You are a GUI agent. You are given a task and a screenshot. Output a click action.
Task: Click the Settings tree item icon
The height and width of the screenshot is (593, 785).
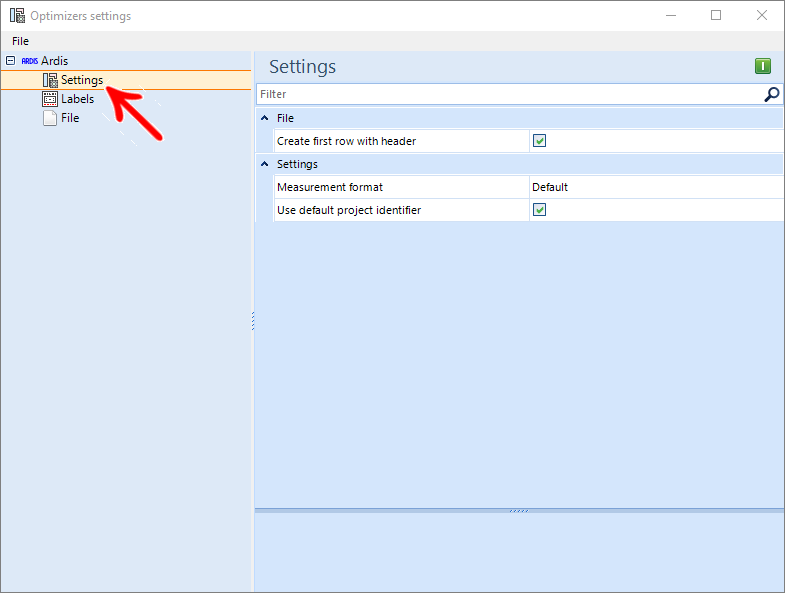(50, 80)
